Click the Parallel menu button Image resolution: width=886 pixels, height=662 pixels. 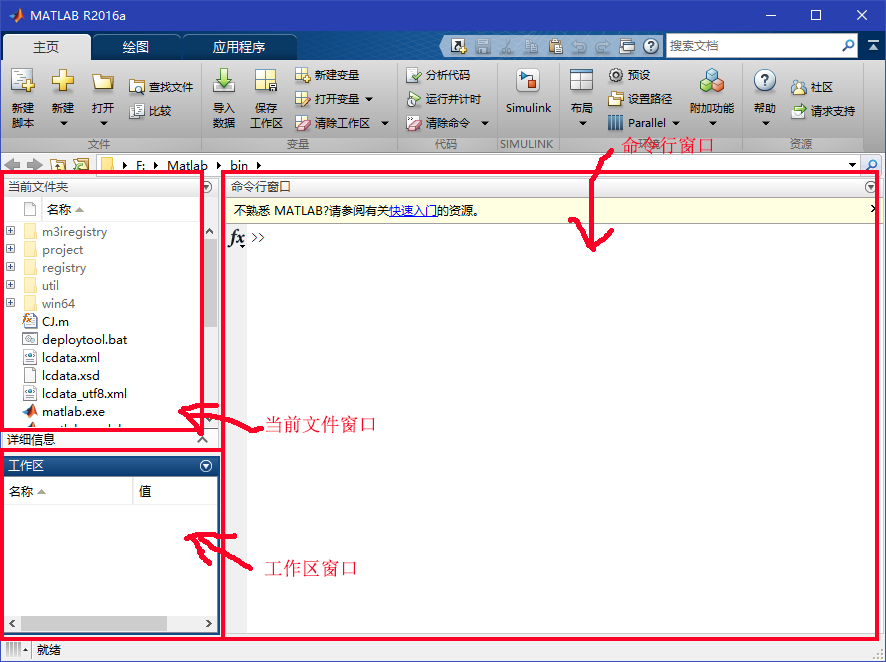point(644,123)
